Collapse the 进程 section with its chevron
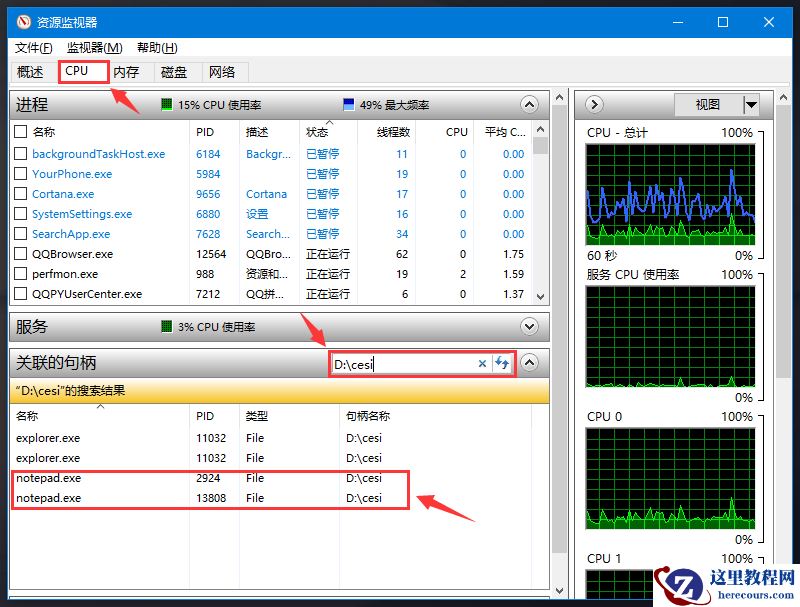 529,104
